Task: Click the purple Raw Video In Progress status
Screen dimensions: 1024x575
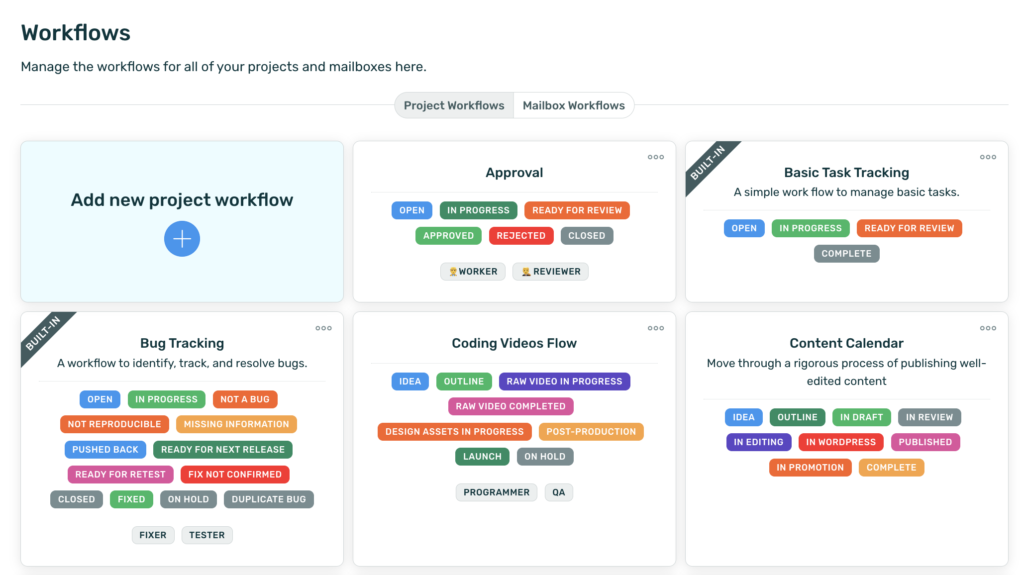Action: point(564,381)
